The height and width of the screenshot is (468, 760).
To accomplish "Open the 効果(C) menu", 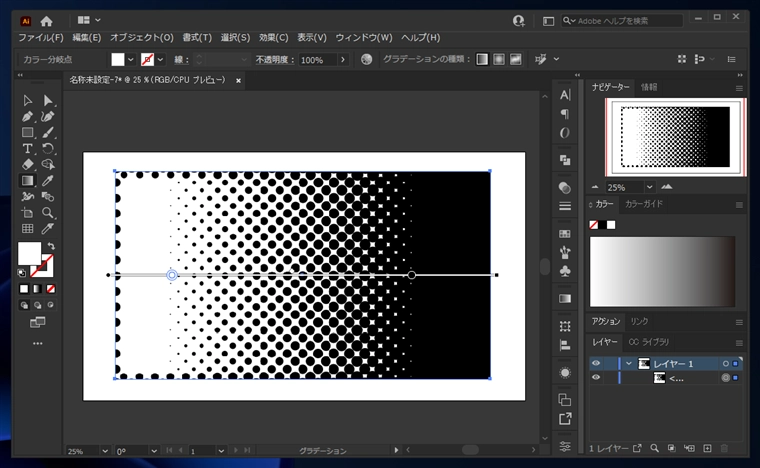I will point(273,37).
